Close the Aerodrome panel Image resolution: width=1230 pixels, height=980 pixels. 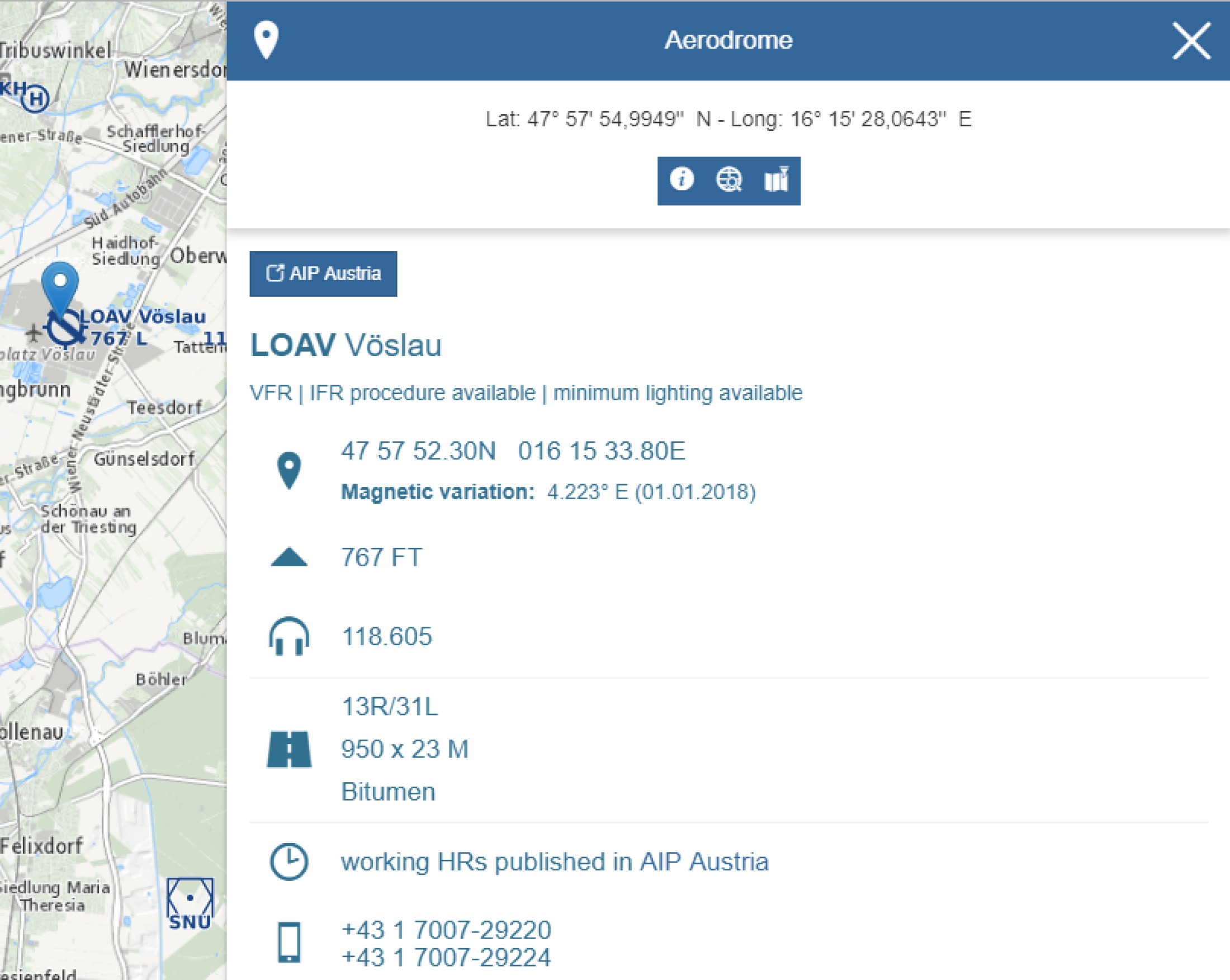1191,40
